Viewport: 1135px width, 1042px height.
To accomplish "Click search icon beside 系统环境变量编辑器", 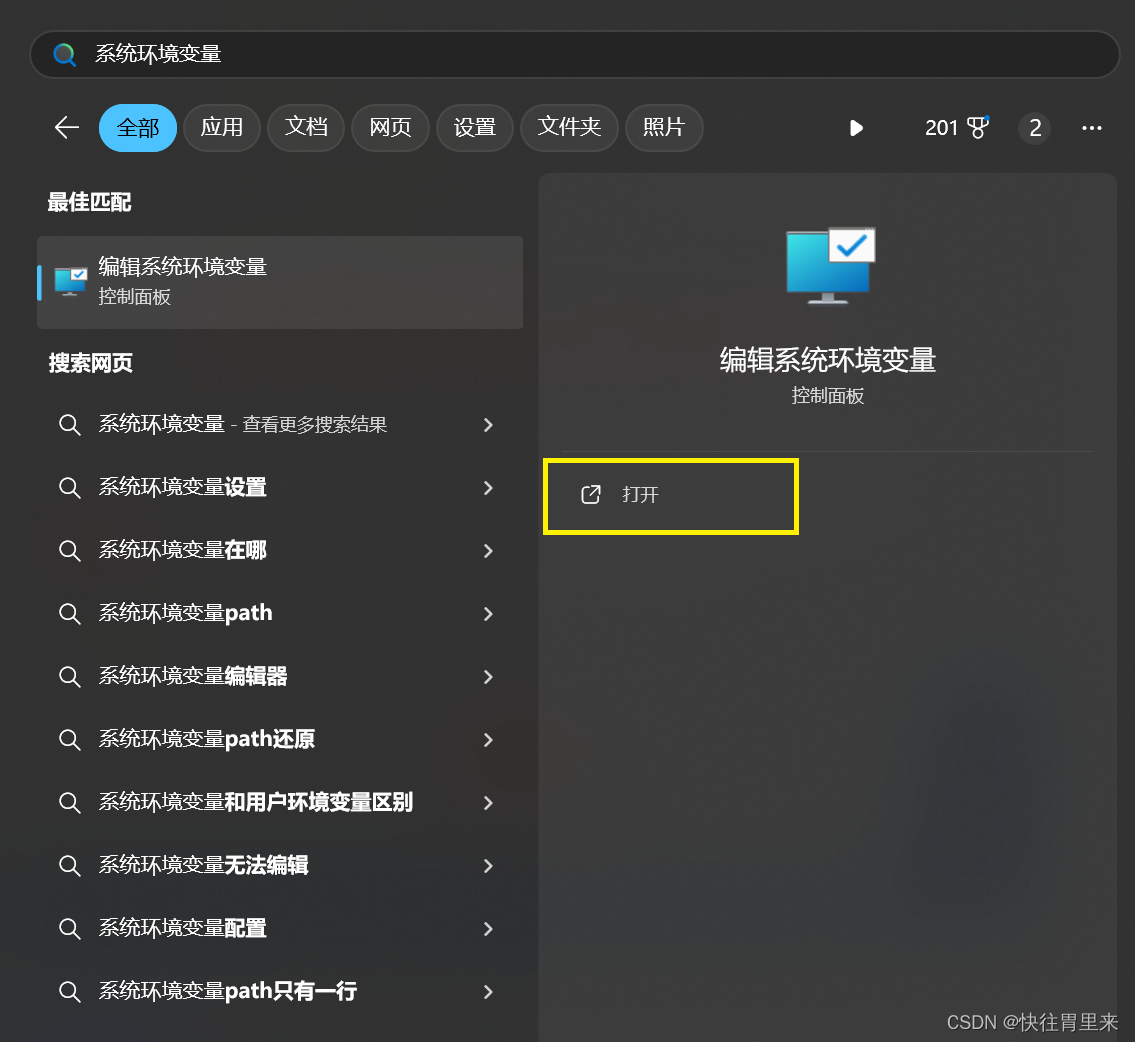I will click(x=69, y=677).
